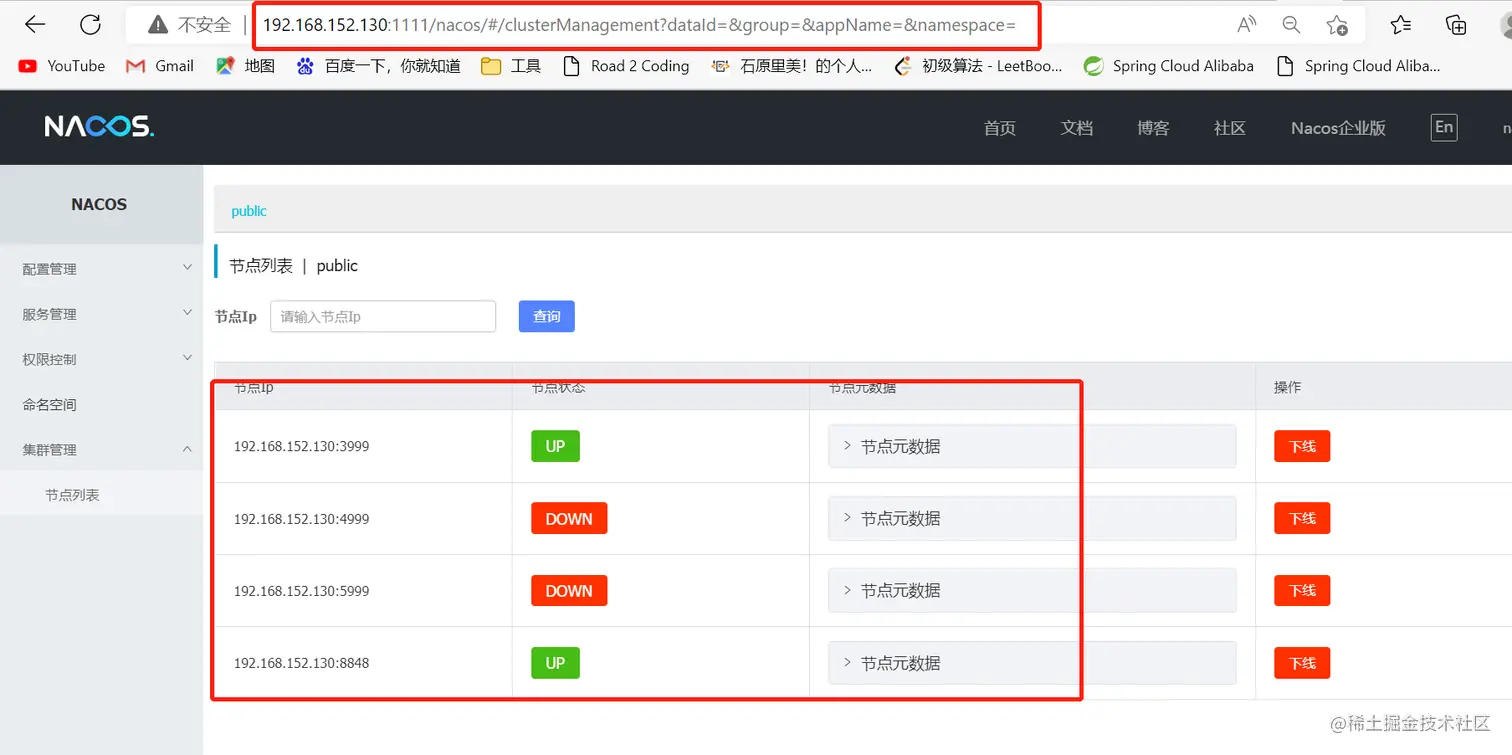This screenshot has width=1512, height=755.
Task: Open the browser Collections icon
Action: point(1456,25)
